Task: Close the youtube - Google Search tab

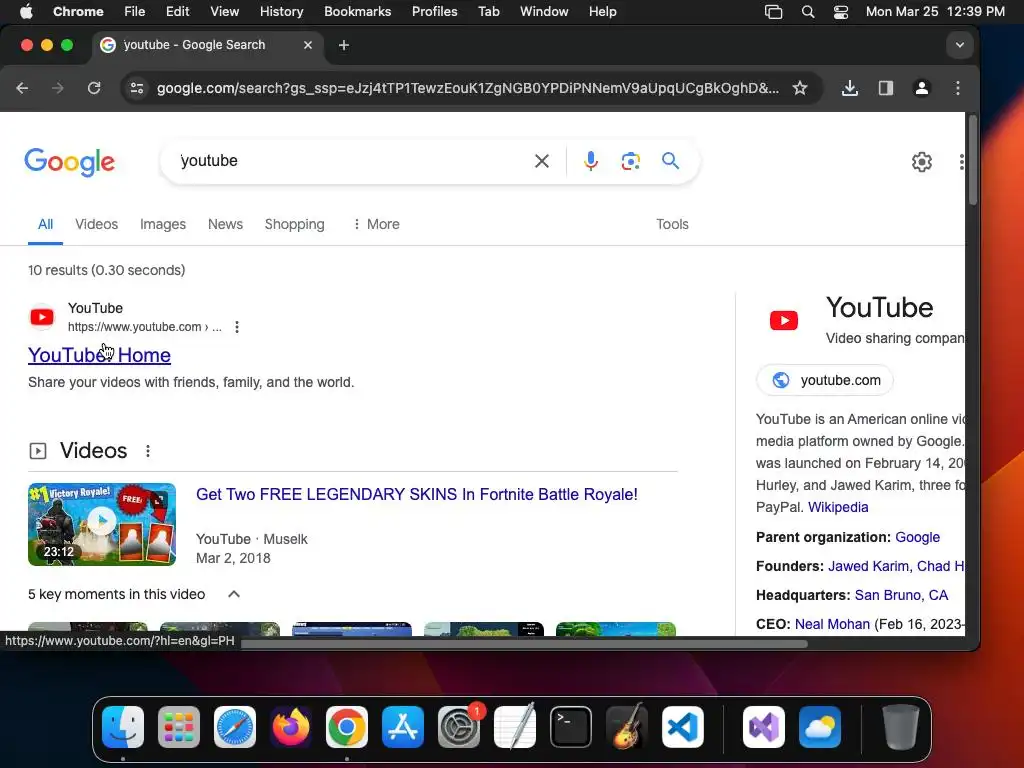Action: [x=308, y=45]
